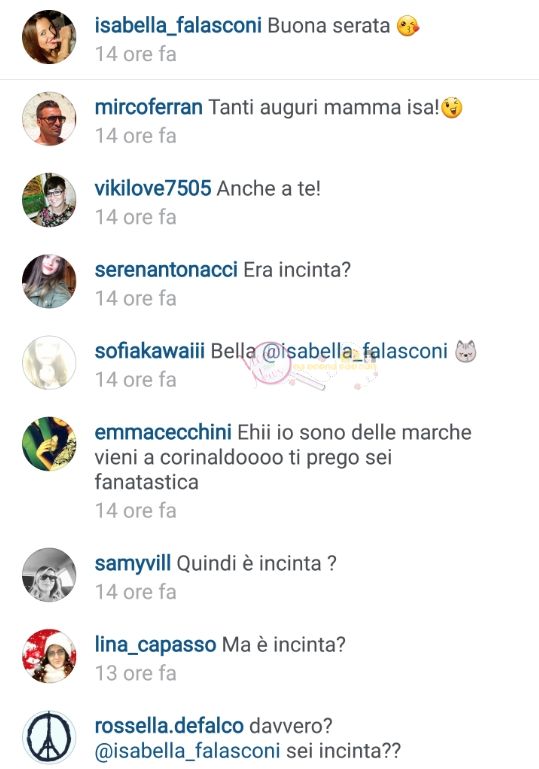
Task: Tap serenantonacci's profile photo
Action: click(x=49, y=281)
